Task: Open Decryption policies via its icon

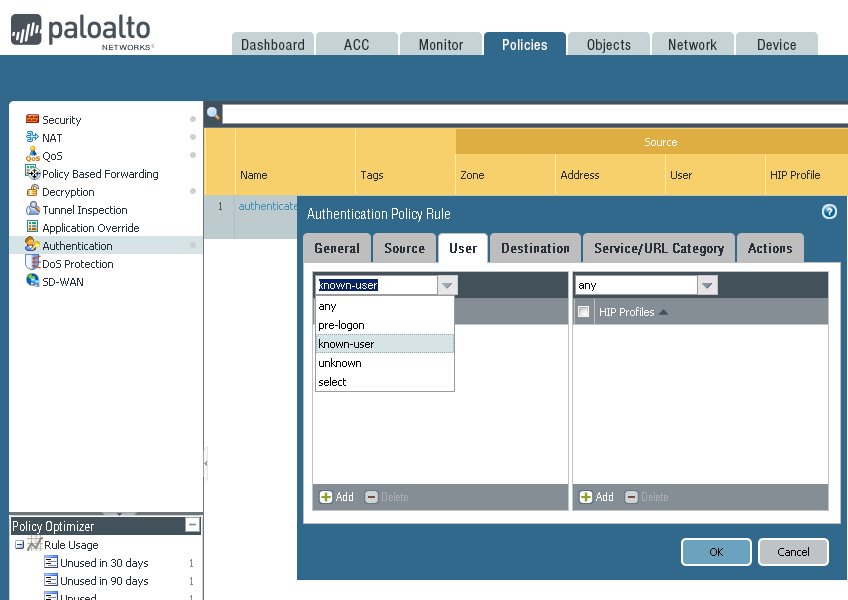Action: click(x=32, y=192)
